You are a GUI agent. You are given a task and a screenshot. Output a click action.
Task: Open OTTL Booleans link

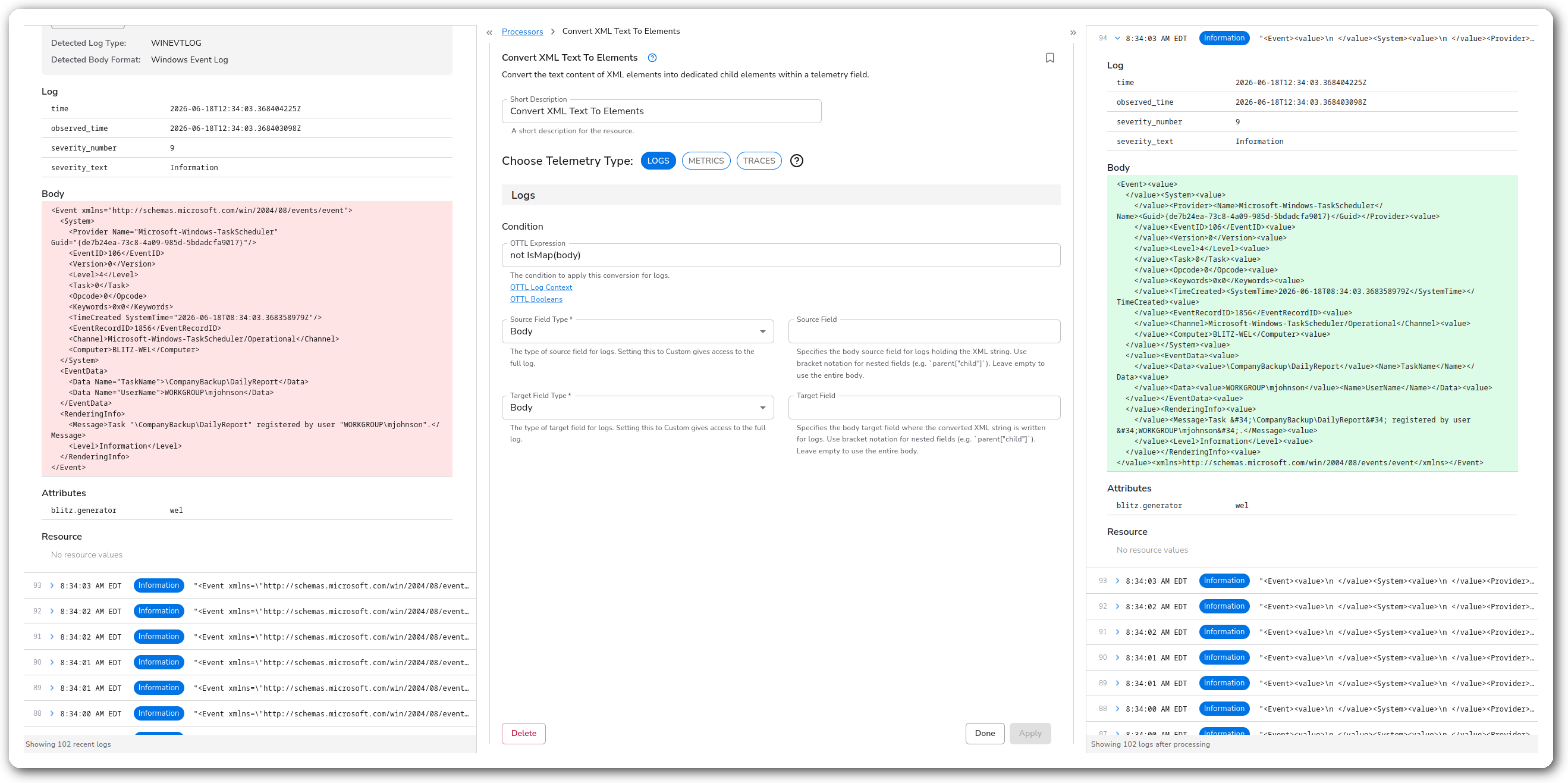(x=536, y=299)
